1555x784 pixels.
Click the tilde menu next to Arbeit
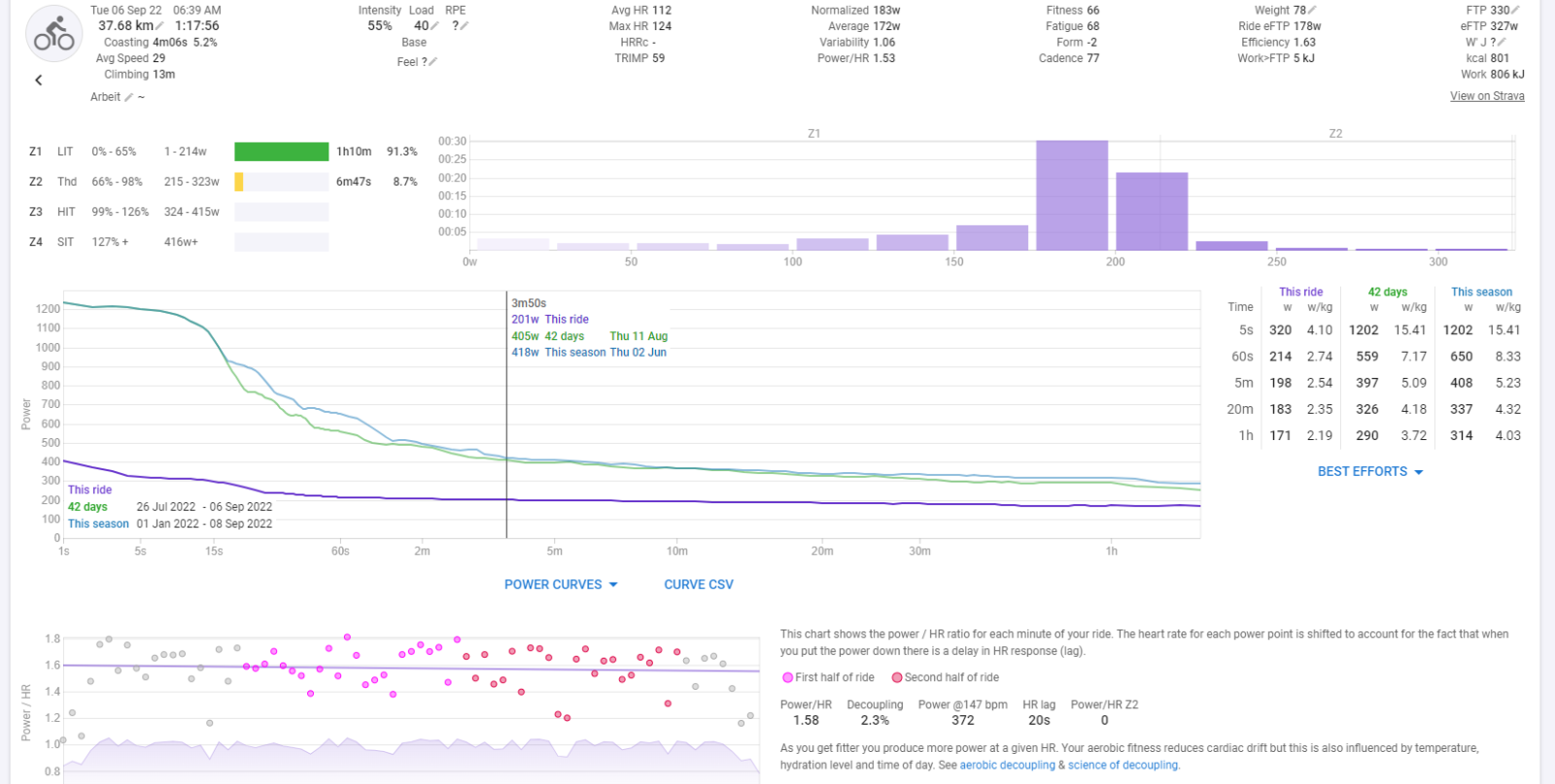[142, 97]
